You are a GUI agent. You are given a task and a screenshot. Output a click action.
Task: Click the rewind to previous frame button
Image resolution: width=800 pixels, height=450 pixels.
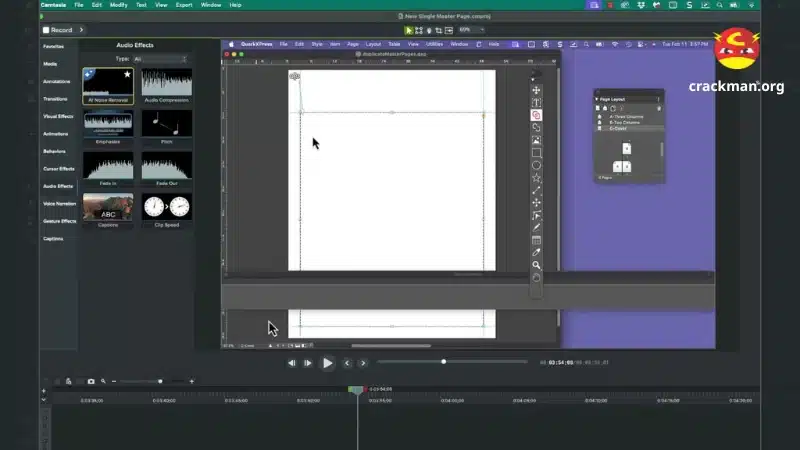point(292,363)
